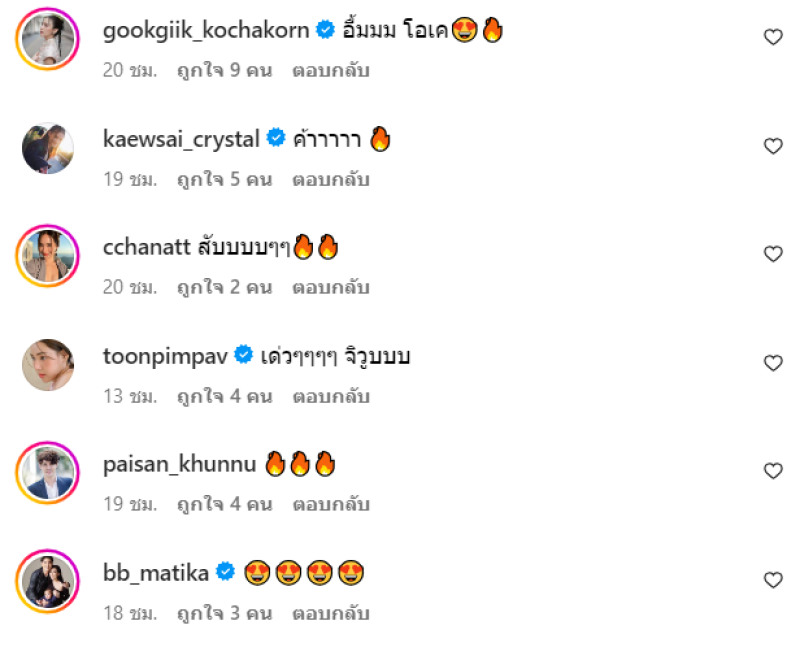The image size is (800, 647).
Task: Open bb_matika's profile avatar
Action: click(47, 581)
